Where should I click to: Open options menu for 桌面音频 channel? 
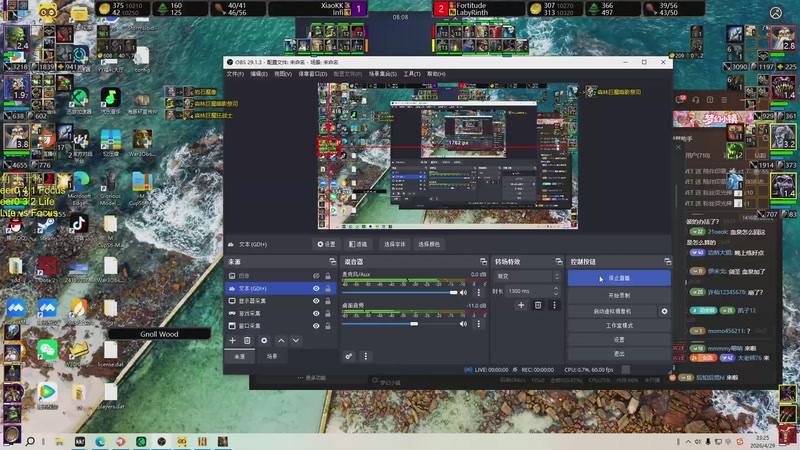click(479, 323)
